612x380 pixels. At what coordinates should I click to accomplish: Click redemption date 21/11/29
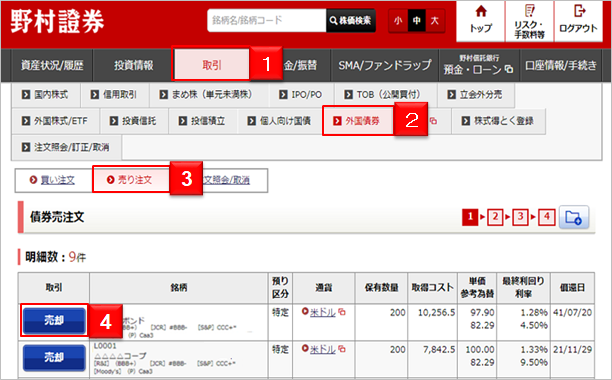click(x=573, y=350)
